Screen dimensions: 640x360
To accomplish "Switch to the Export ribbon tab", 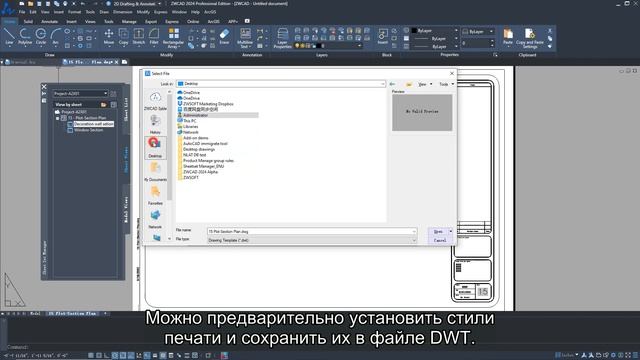I will (151, 22).
